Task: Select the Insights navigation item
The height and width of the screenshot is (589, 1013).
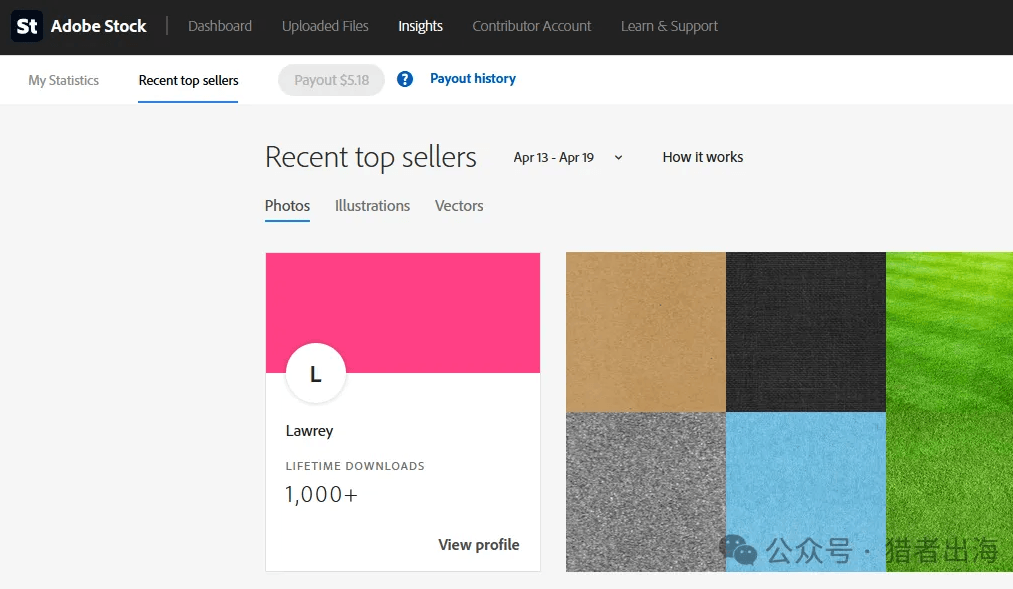Action: point(420,26)
